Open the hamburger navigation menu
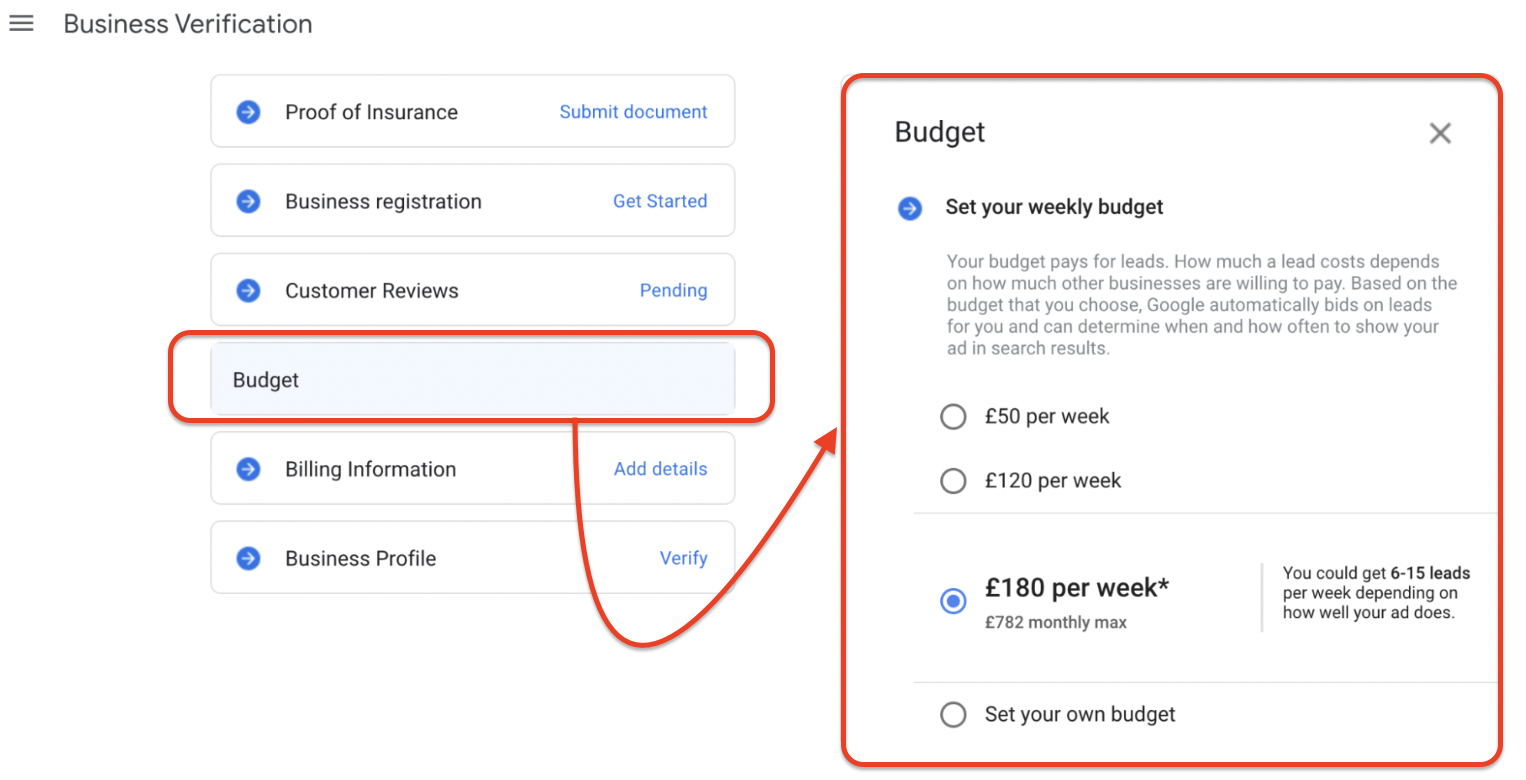 tap(21, 23)
